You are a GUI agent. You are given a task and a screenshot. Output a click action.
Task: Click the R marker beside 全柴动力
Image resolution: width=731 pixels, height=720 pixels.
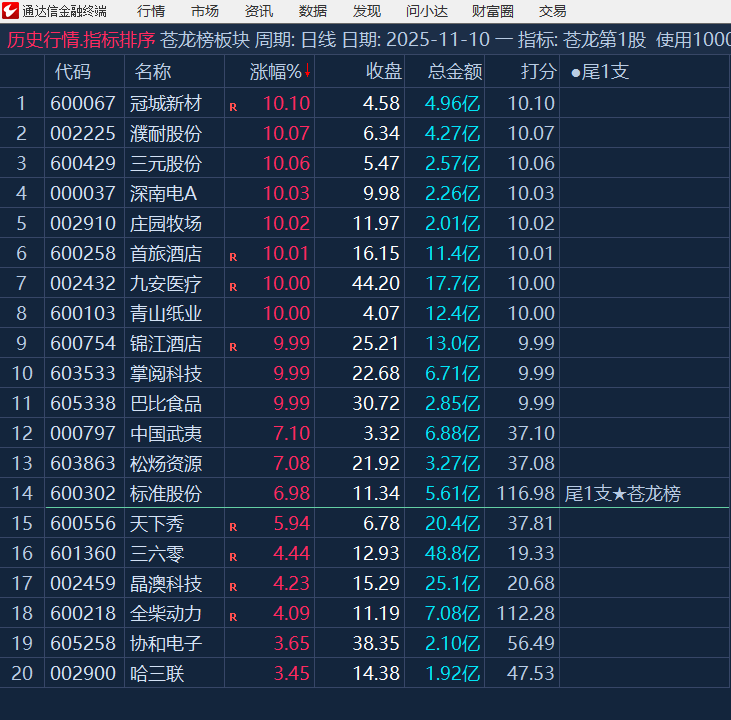pyautogui.click(x=233, y=616)
